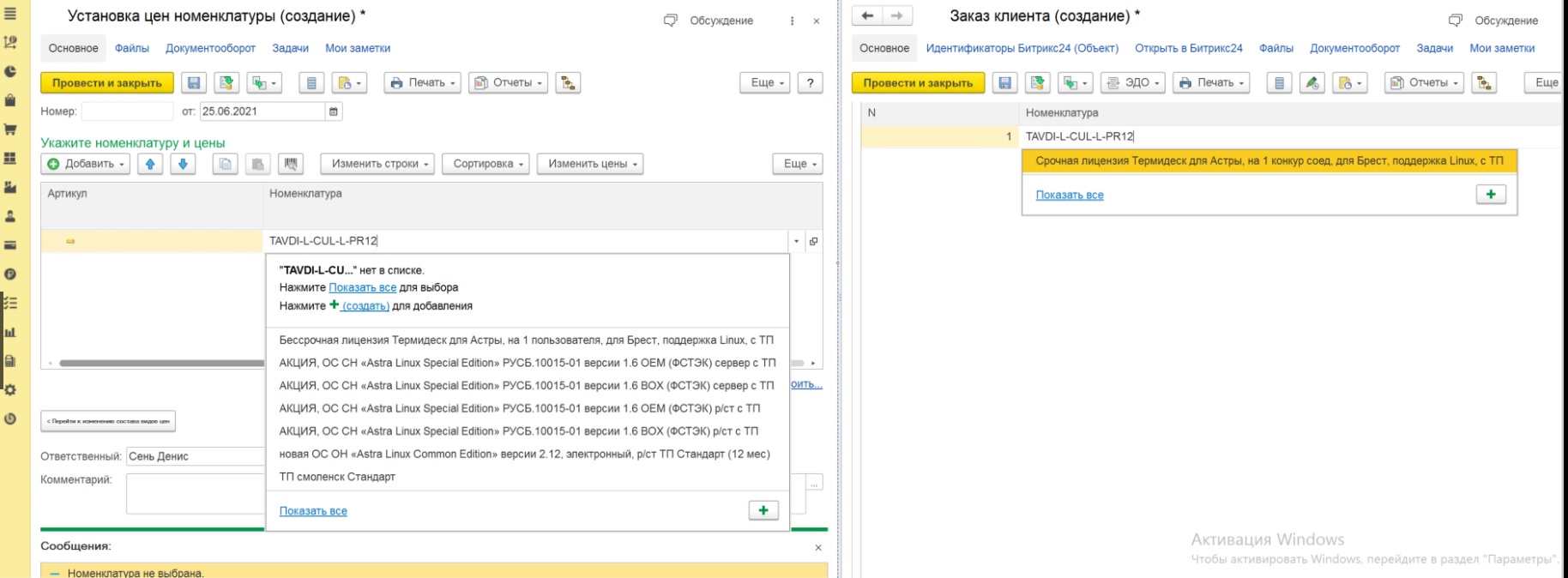1568x578 pixels.
Task: Move the row down with the blue down arrow
Action: (x=183, y=164)
